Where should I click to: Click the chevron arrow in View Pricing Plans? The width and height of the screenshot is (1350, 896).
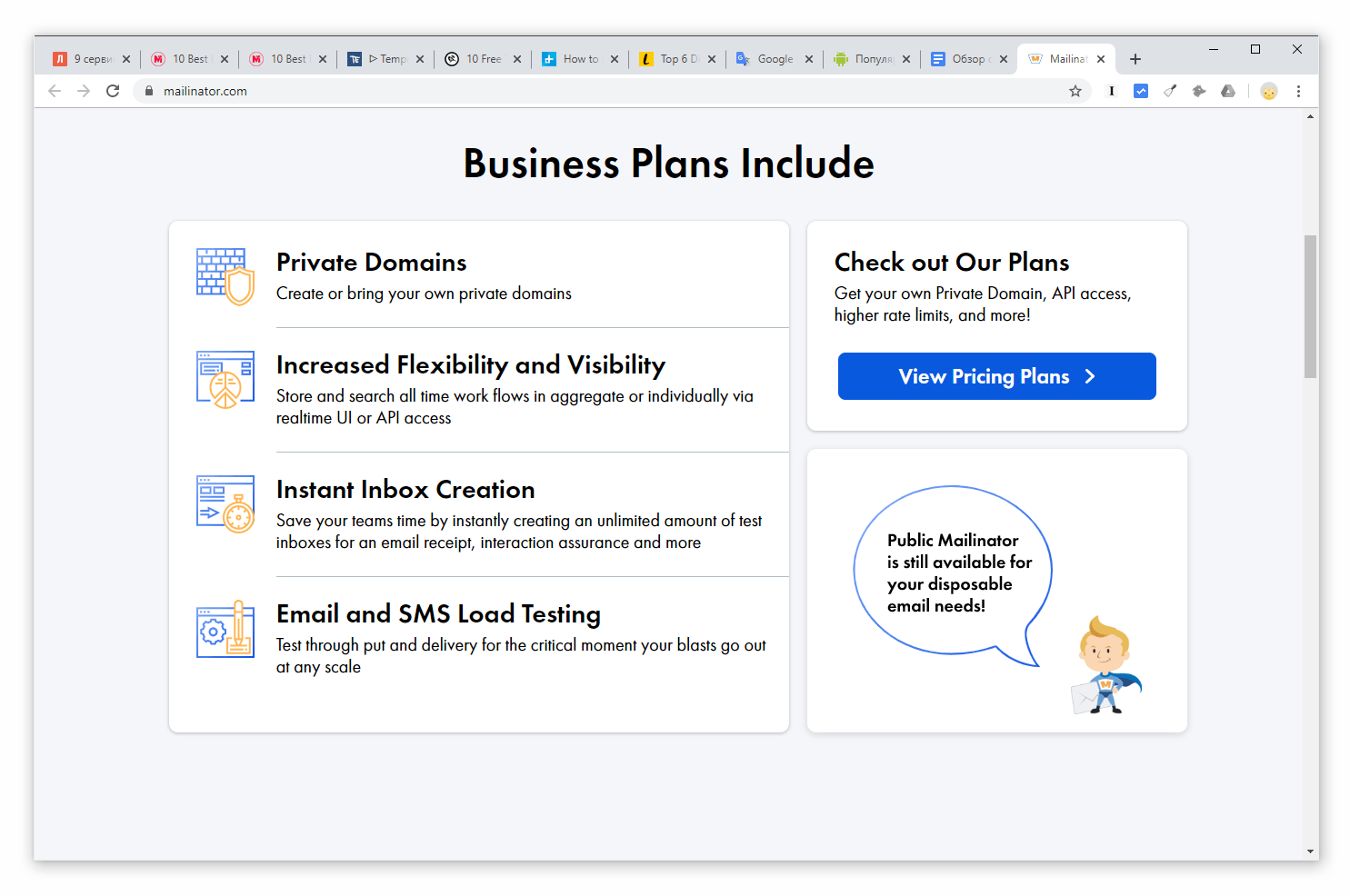1090,376
